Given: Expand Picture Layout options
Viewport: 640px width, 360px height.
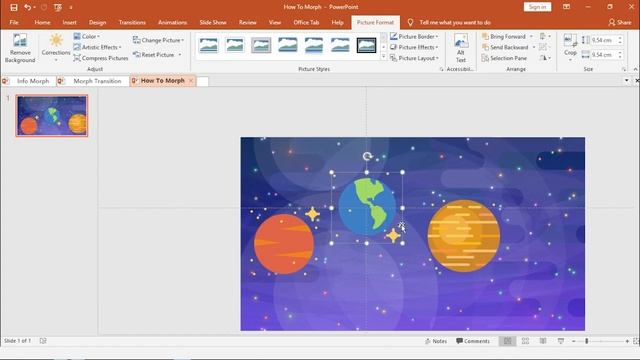Looking at the screenshot, I should (x=414, y=58).
